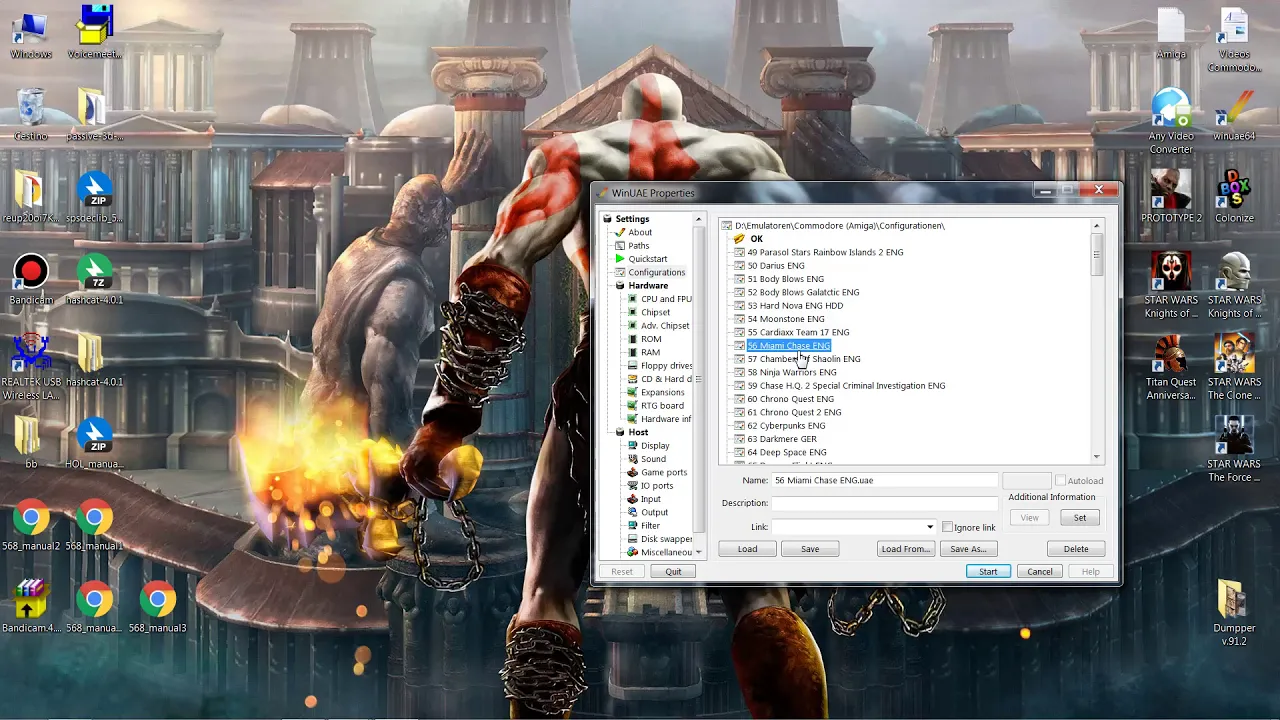Screen dimensions: 1280x720
Task: Delete the selected configuration
Action: 1076,549
